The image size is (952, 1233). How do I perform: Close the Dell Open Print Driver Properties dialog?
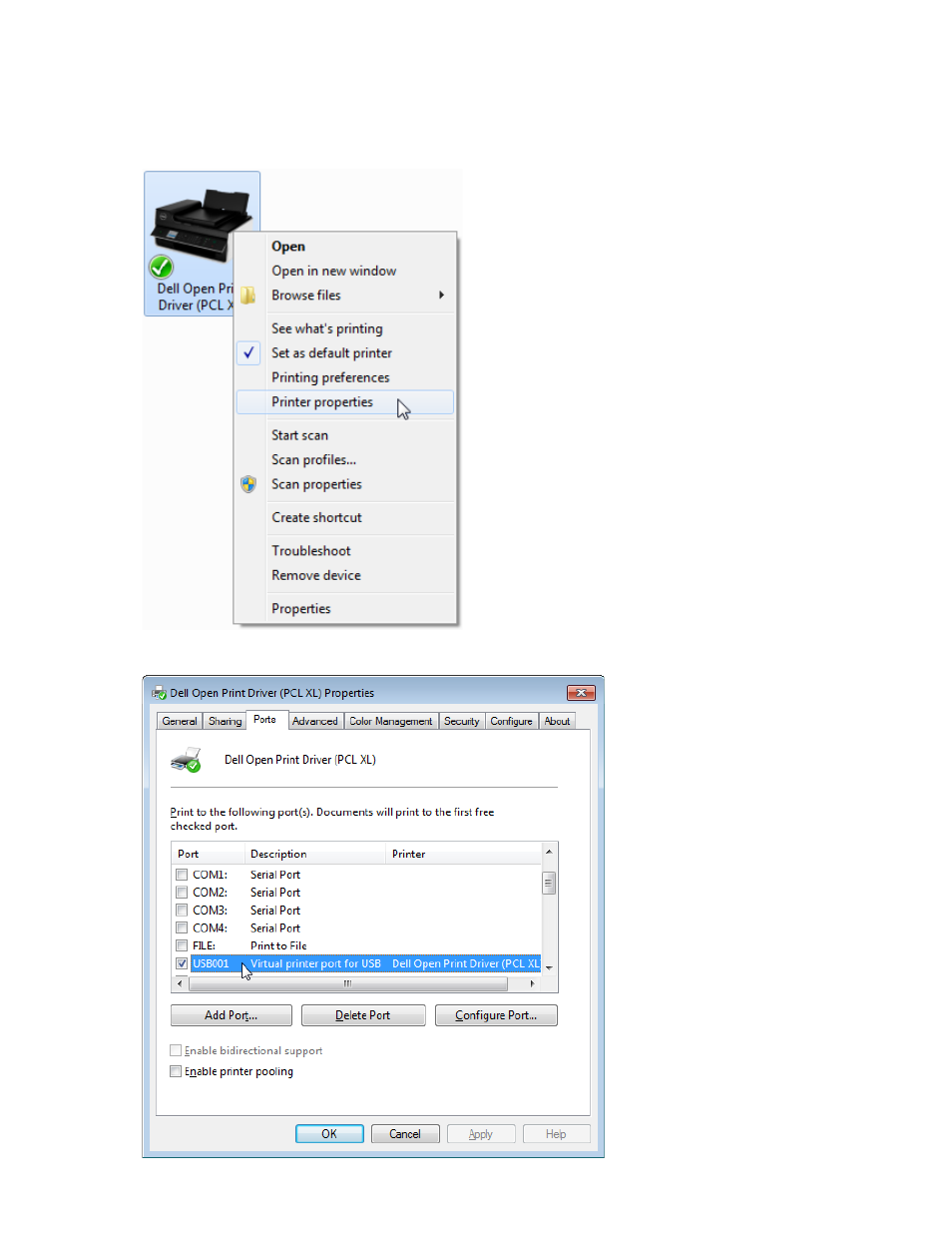(x=581, y=693)
